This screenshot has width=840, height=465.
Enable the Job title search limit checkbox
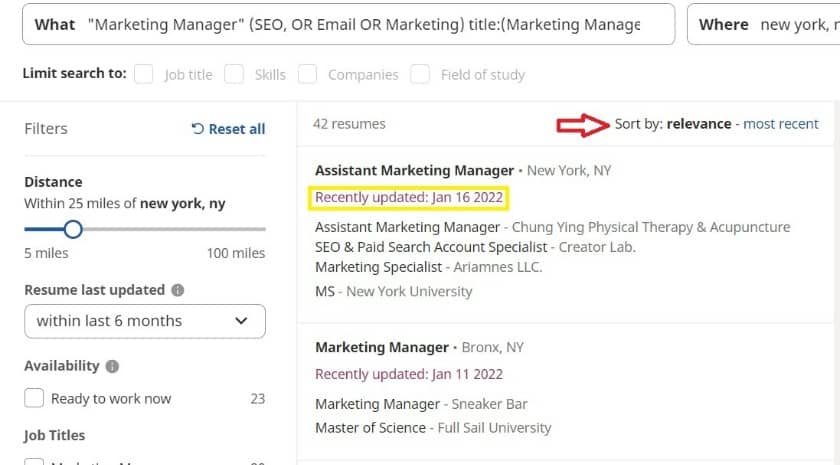(x=144, y=74)
